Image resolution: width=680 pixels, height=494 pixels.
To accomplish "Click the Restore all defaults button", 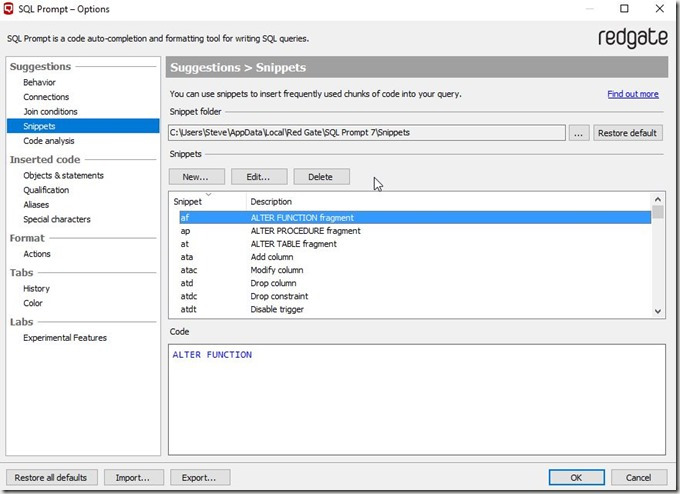I will coord(51,478).
